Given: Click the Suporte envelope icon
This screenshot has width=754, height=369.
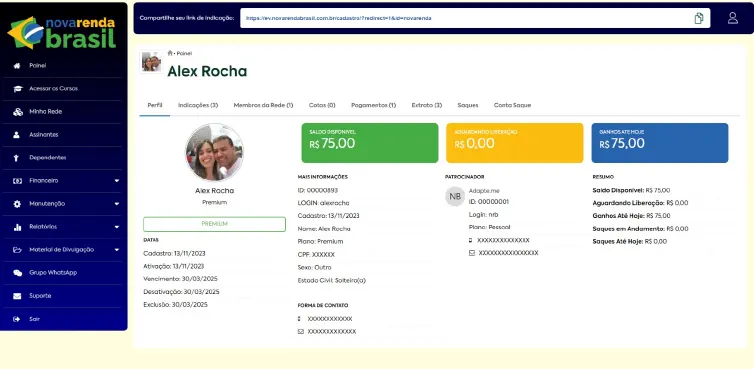Looking at the screenshot, I should pos(17,296).
